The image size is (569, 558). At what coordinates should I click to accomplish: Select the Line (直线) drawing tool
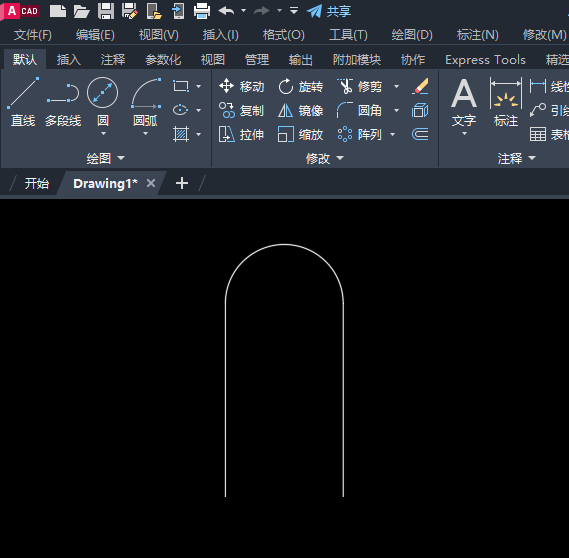pyautogui.click(x=23, y=102)
